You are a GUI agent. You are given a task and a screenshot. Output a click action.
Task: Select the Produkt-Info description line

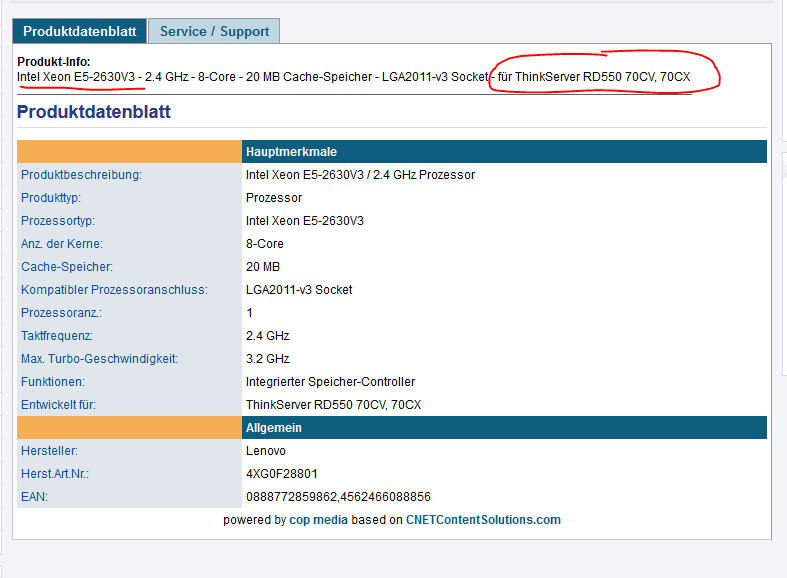coord(353,77)
